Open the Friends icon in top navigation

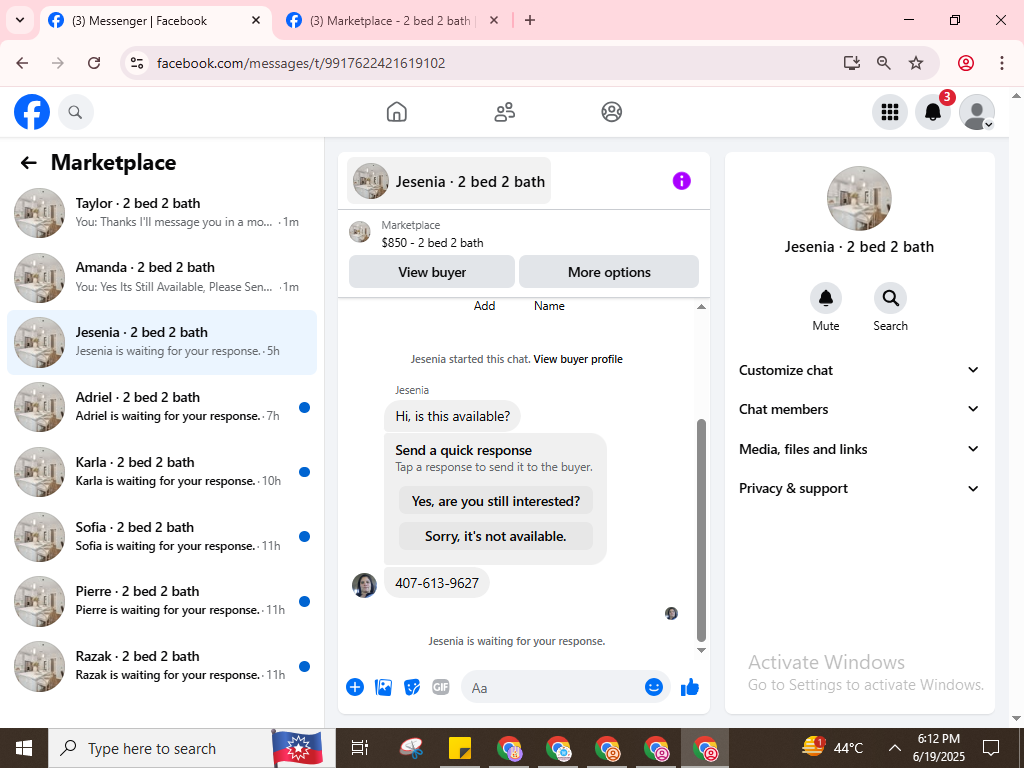click(x=504, y=112)
